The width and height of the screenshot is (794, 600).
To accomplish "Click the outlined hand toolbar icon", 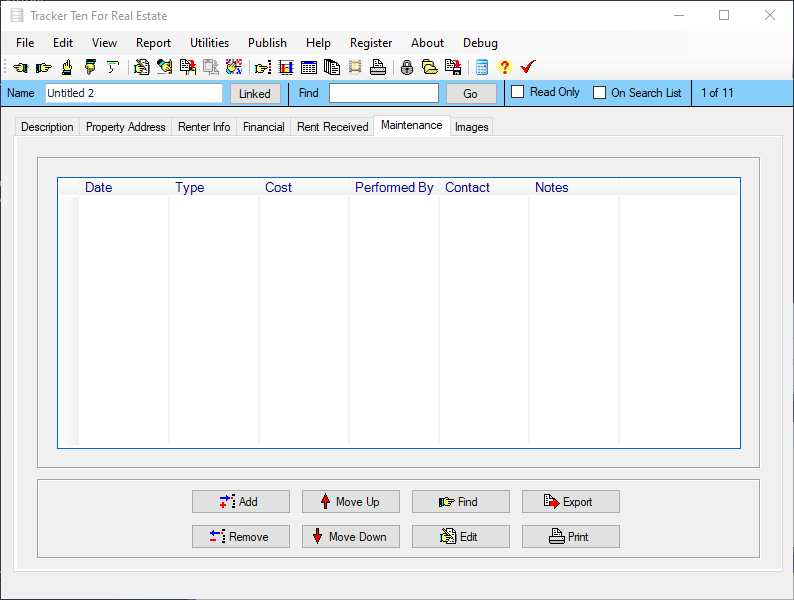I will pyautogui.click(x=113, y=67).
